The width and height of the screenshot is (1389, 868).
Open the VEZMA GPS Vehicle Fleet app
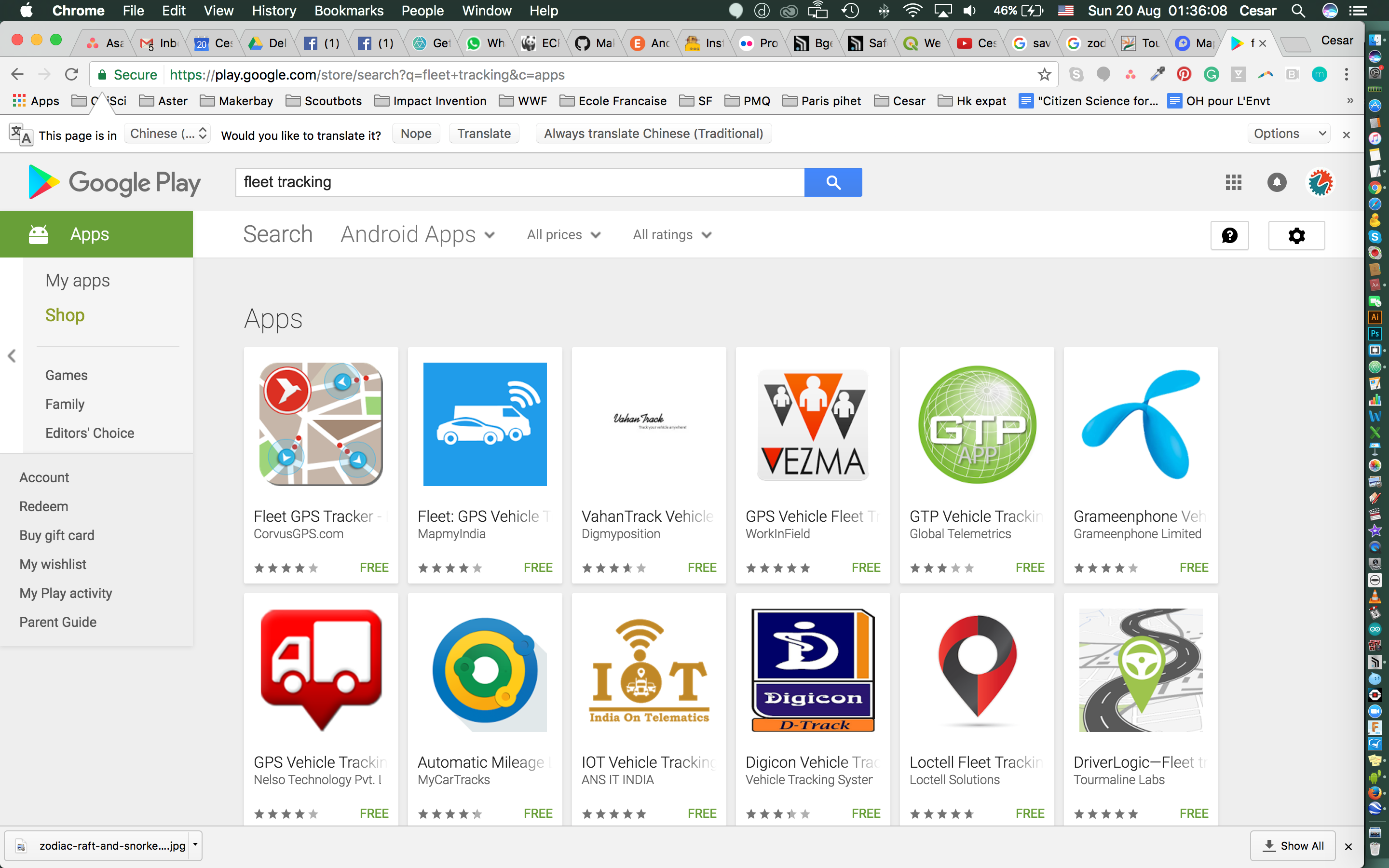coord(813,424)
